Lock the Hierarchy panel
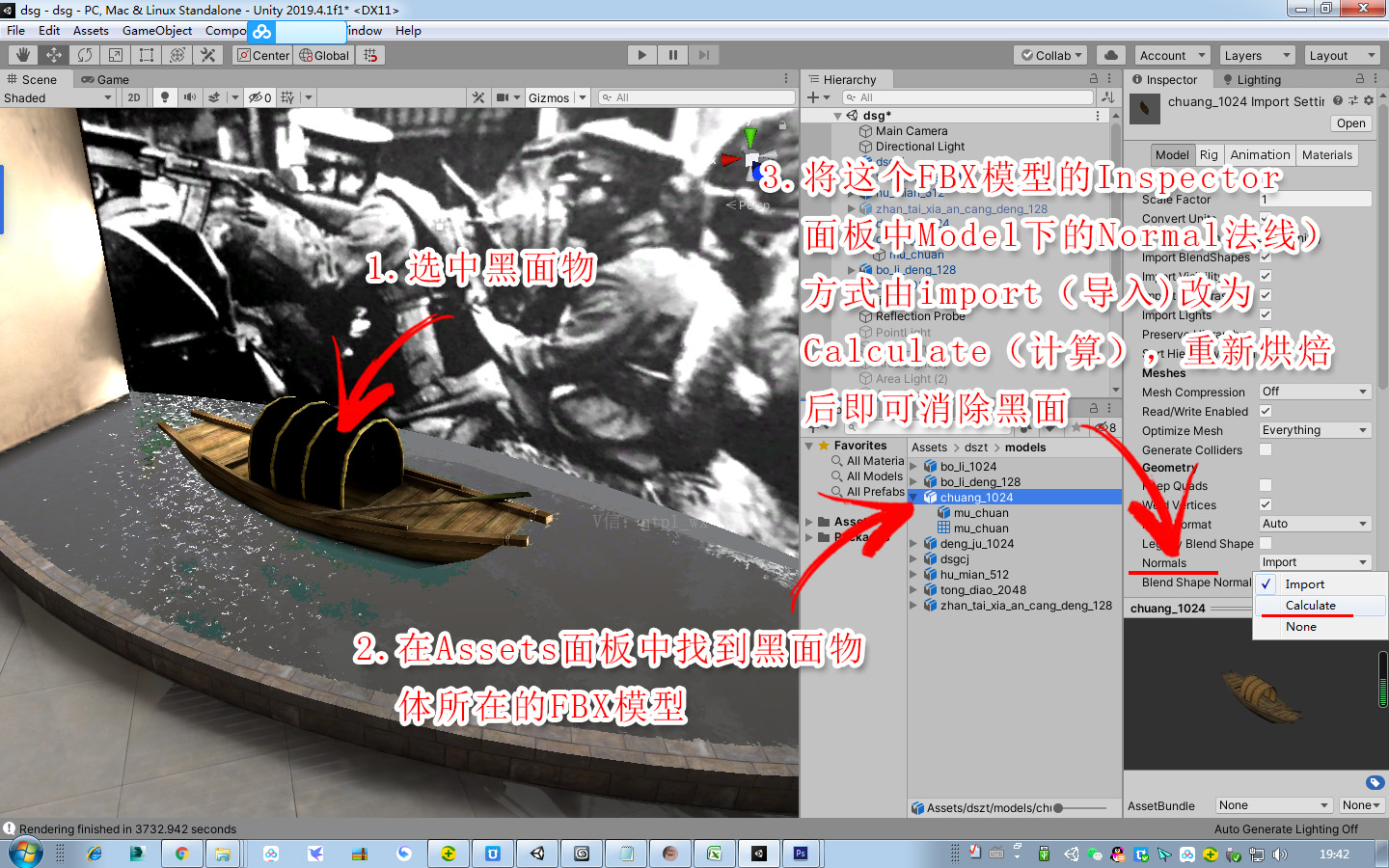This screenshot has width=1389, height=868. 1094,79
